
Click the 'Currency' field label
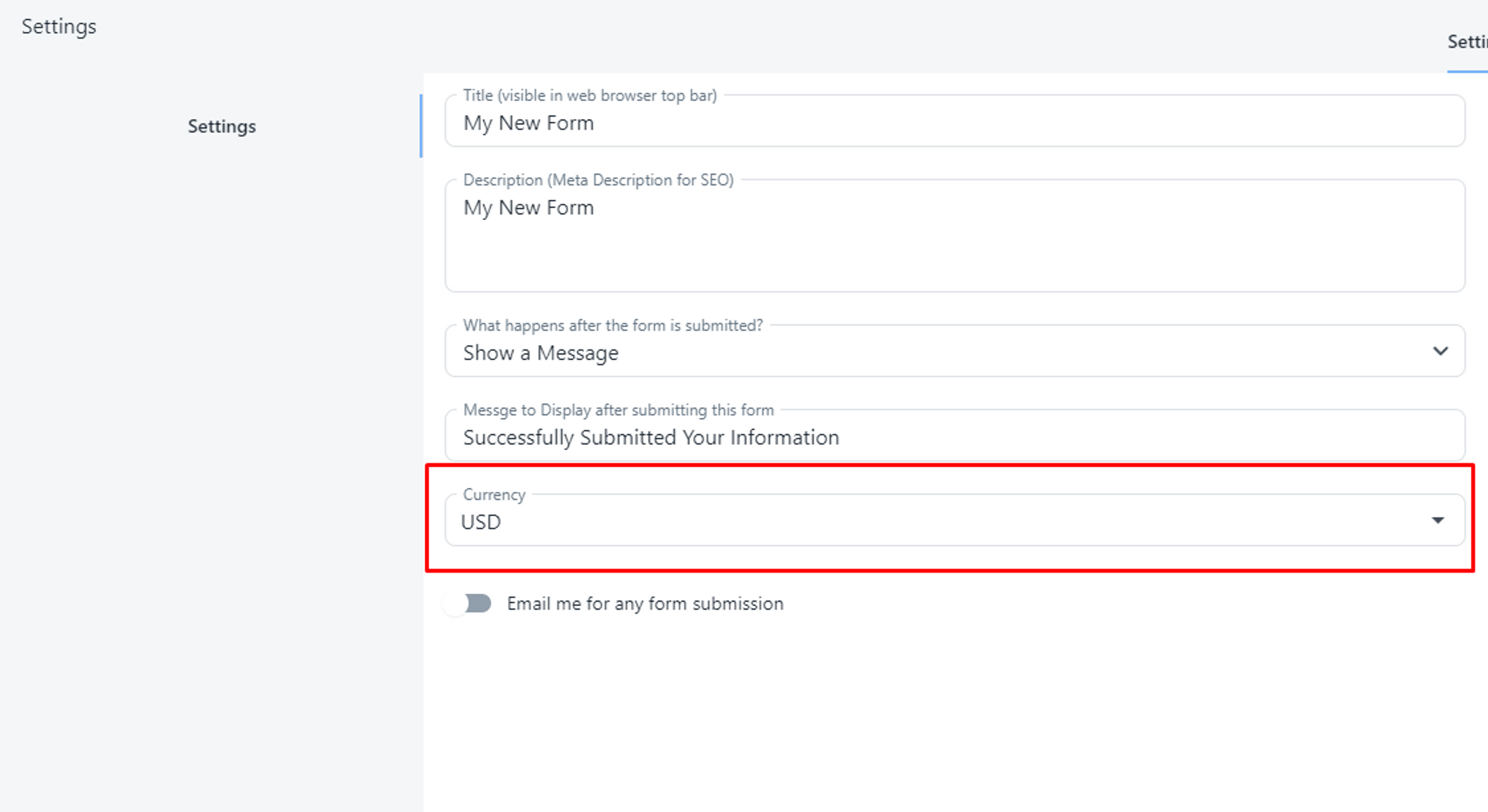pyautogui.click(x=494, y=495)
